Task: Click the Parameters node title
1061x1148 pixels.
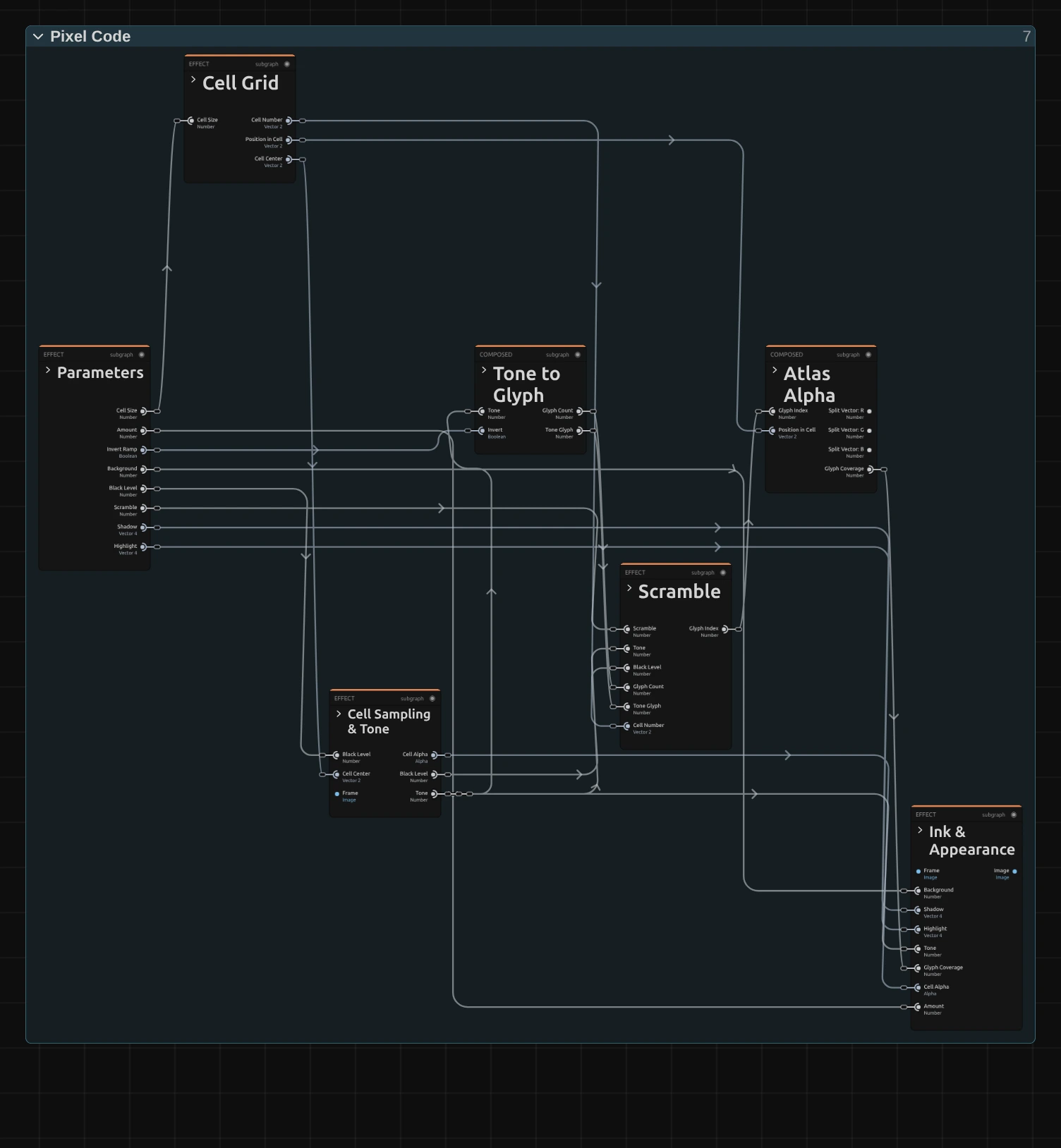Action: pyautogui.click(x=100, y=372)
